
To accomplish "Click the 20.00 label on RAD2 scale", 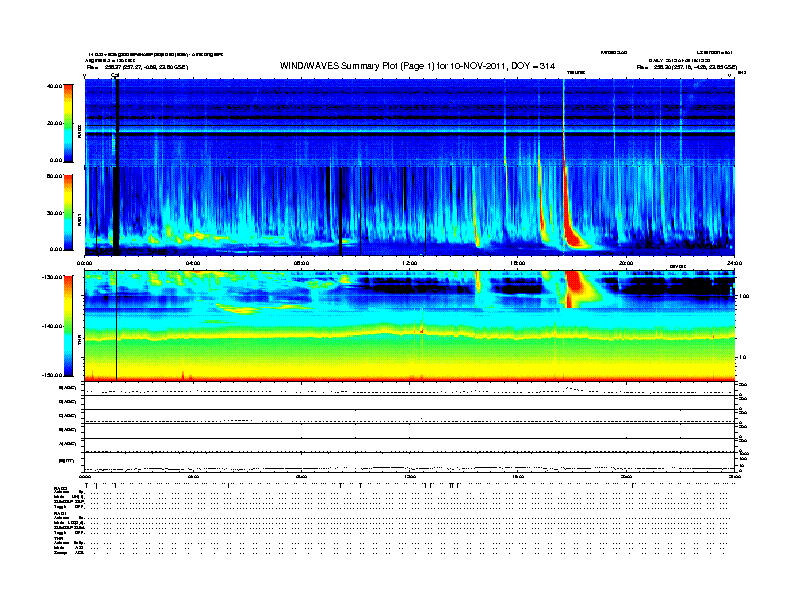I will click(x=55, y=123).
